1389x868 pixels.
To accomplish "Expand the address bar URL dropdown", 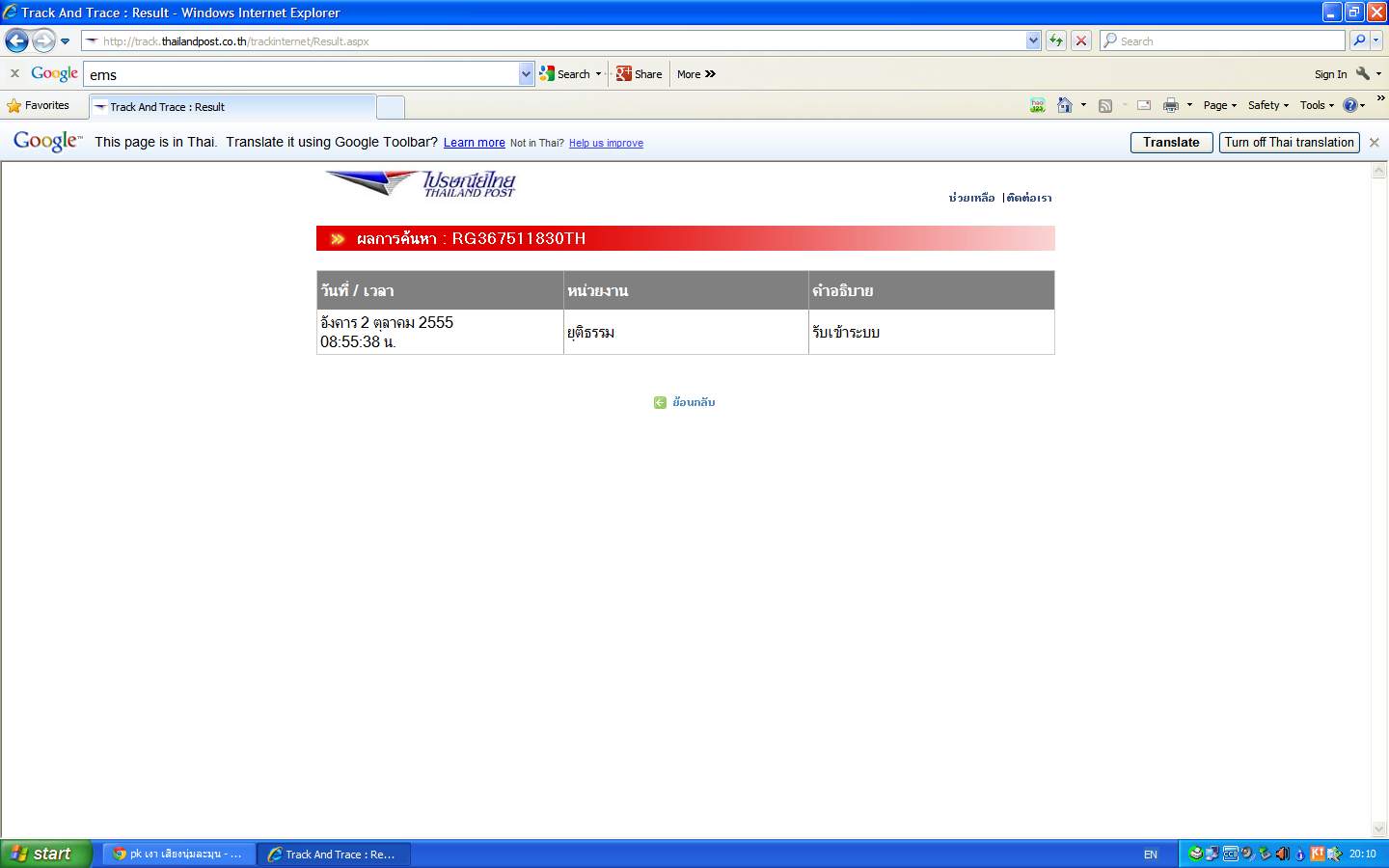I will pos(1033,41).
